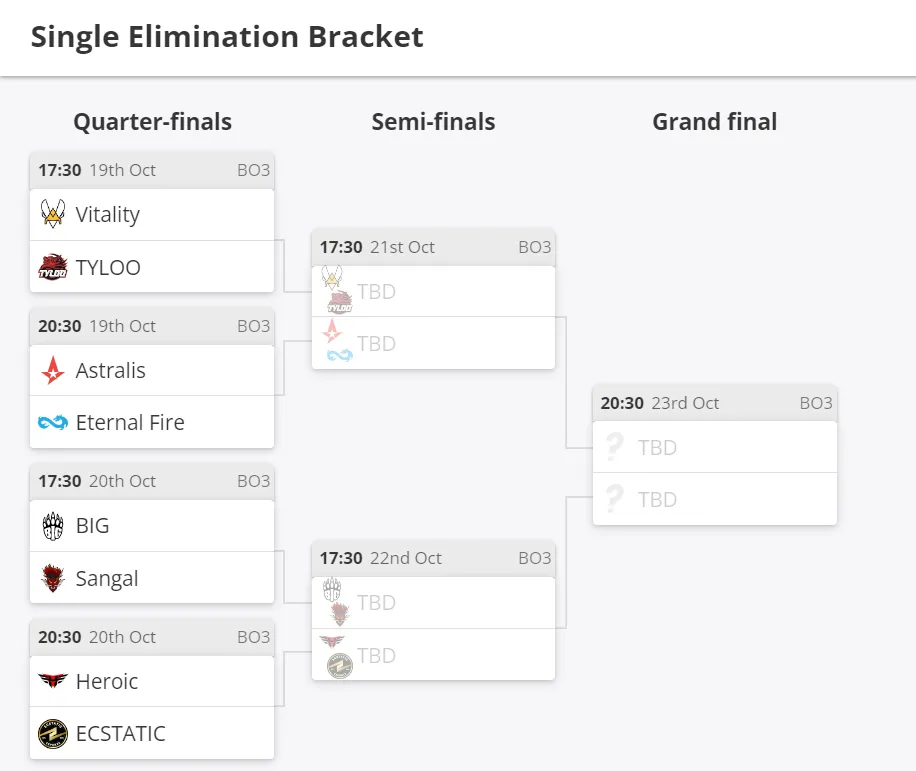Open the 20:30 20th Oct match header
The height and width of the screenshot is (771, 916).
point(152,637)
